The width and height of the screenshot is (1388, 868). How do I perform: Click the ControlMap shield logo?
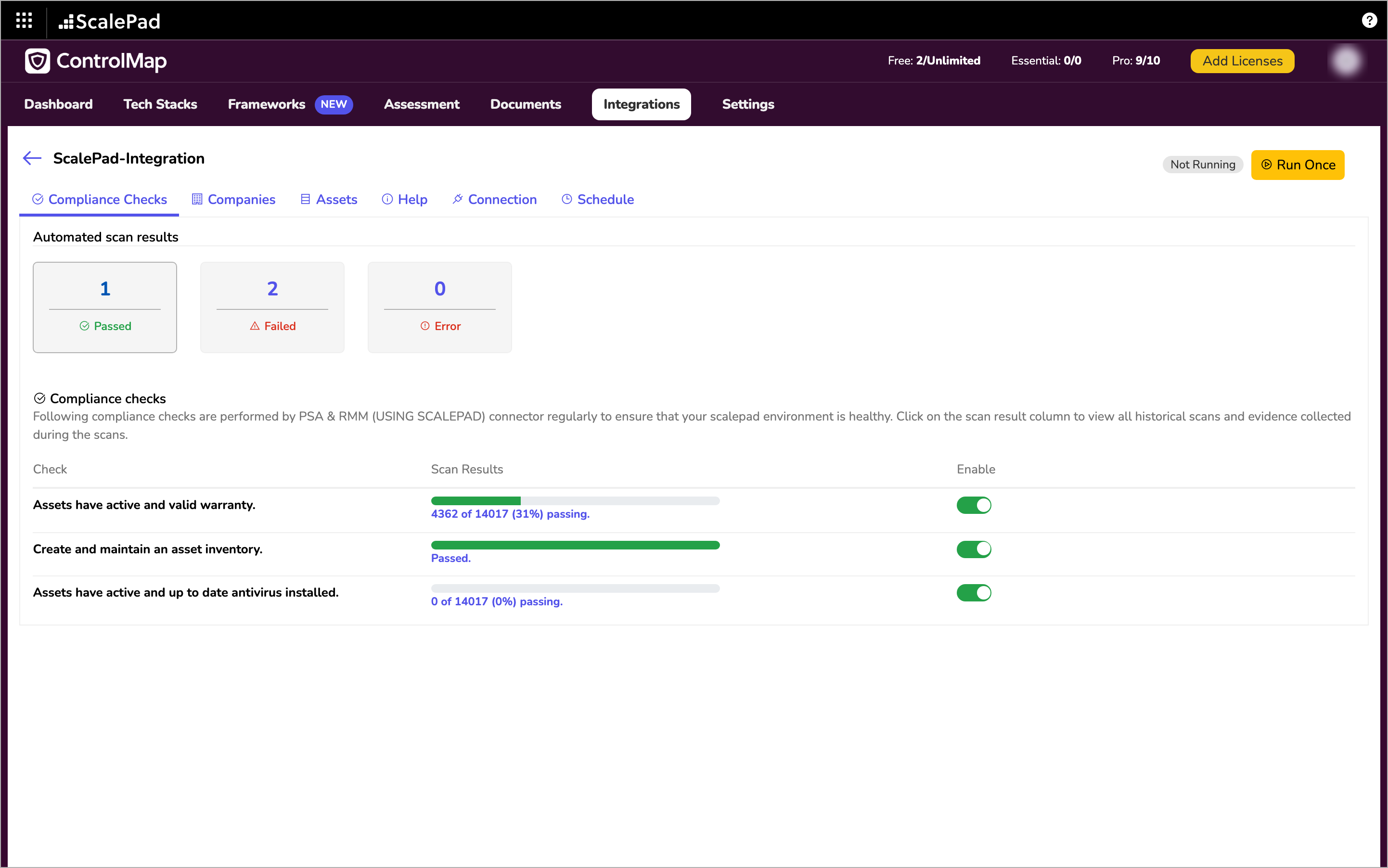(38, 61)
